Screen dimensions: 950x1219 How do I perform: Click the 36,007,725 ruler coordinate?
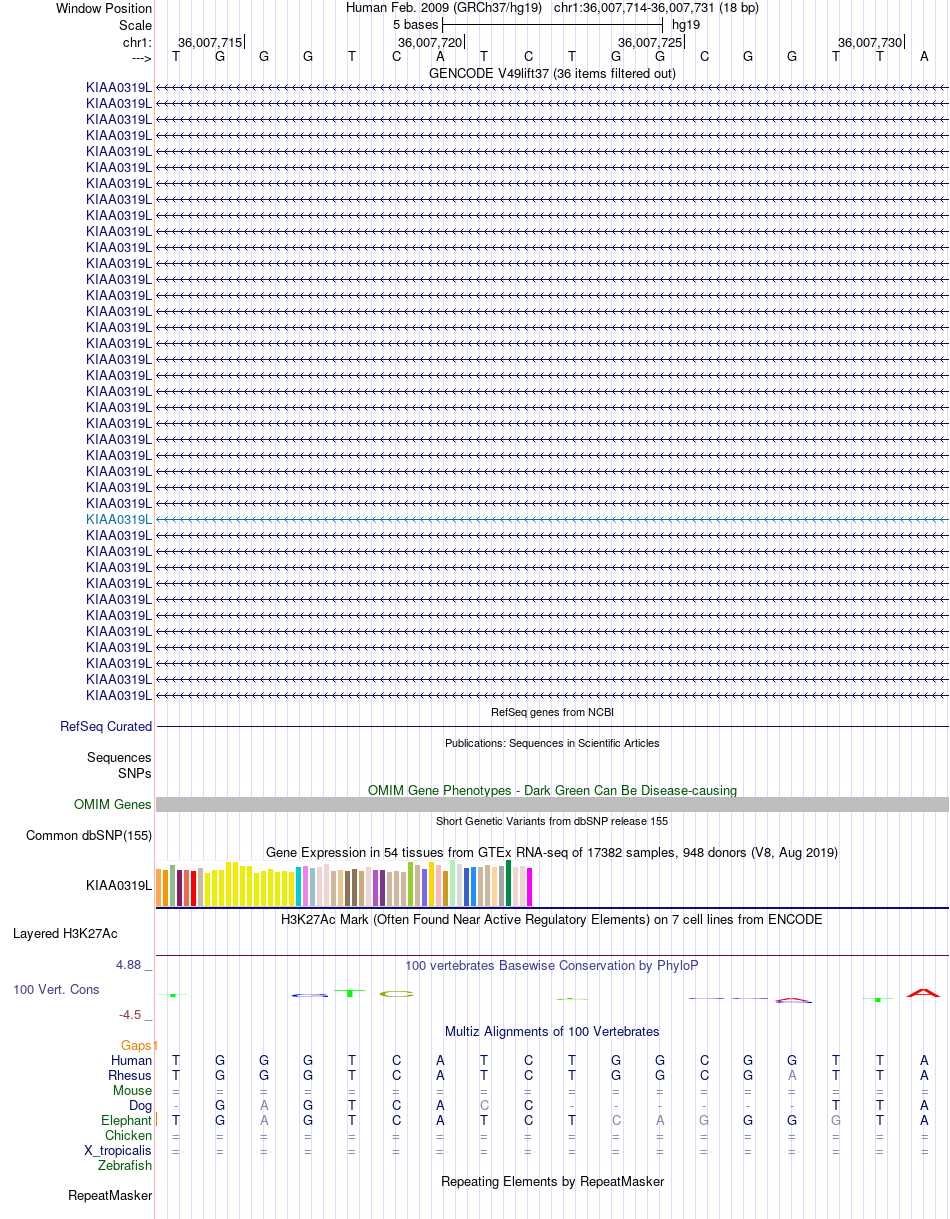tap(650, 43)
